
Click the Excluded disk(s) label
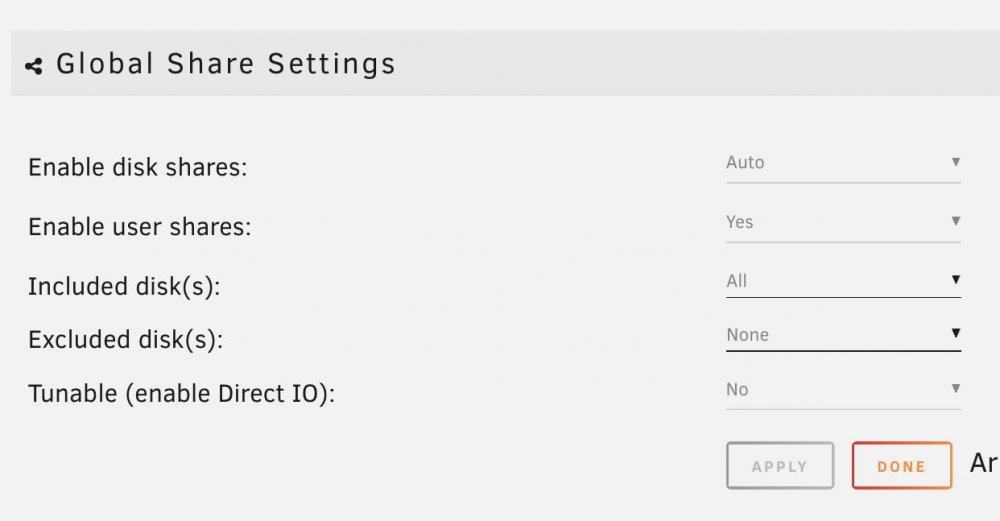pos(126,340)
